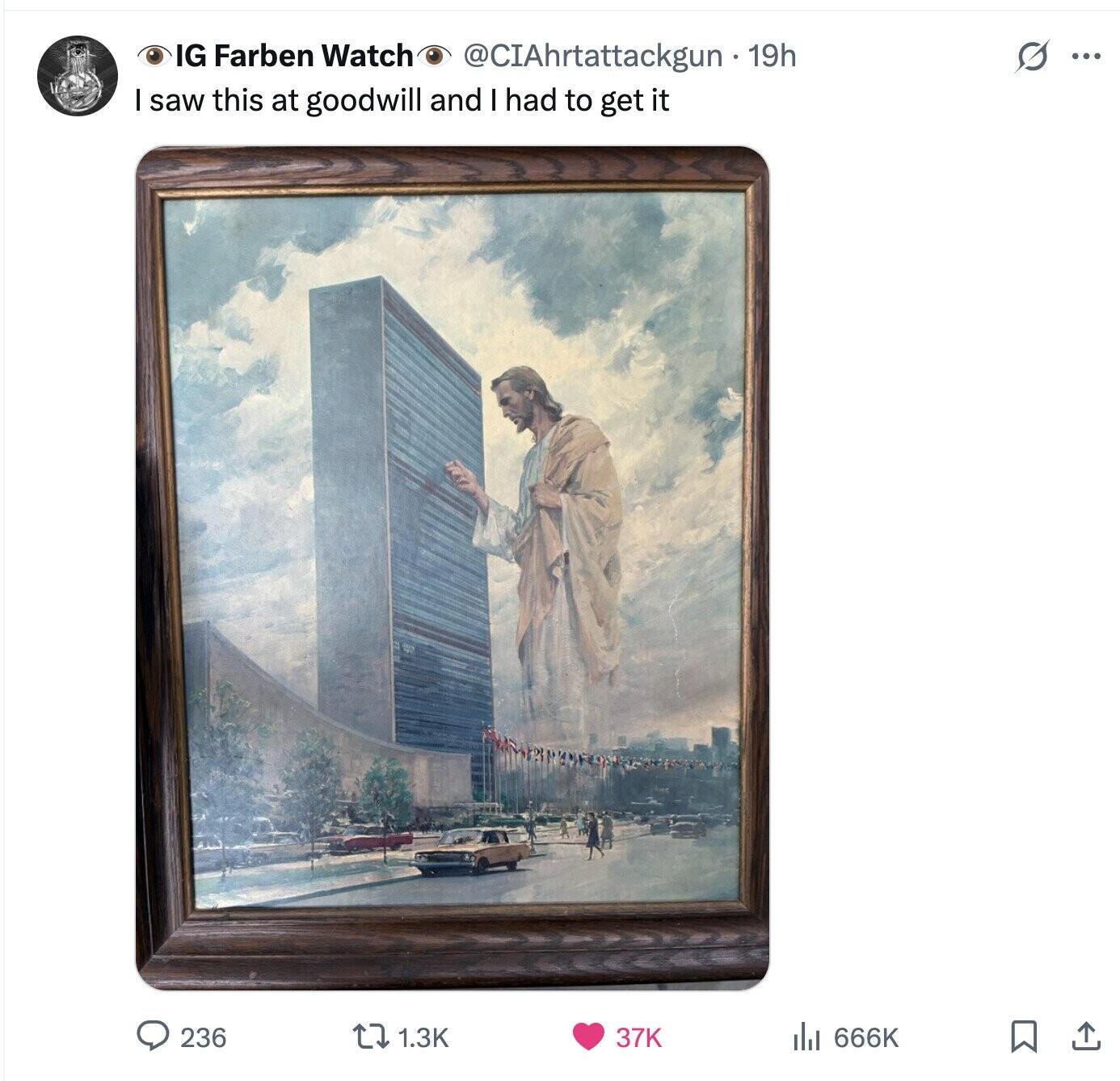This screenshot has width=1120, height=1081.
Task: Open the three-dot more options menu
Action: click(1085, 57)
